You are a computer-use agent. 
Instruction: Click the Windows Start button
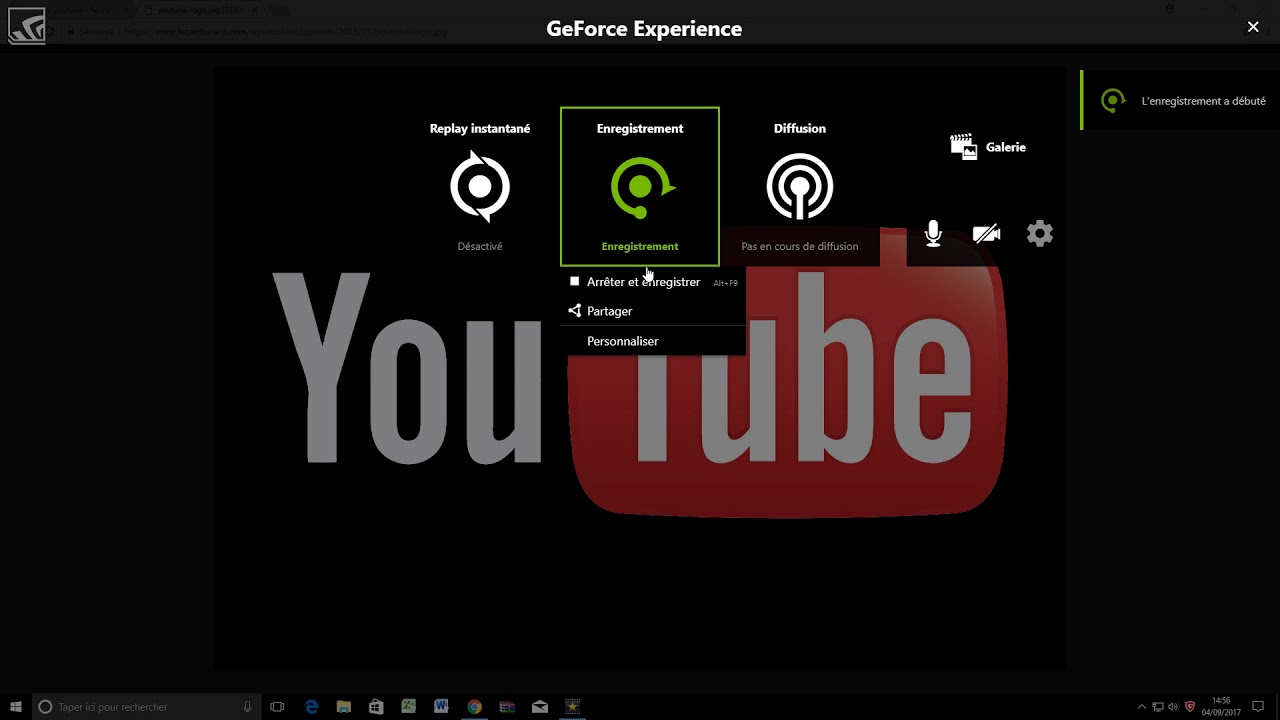(16, 707)
